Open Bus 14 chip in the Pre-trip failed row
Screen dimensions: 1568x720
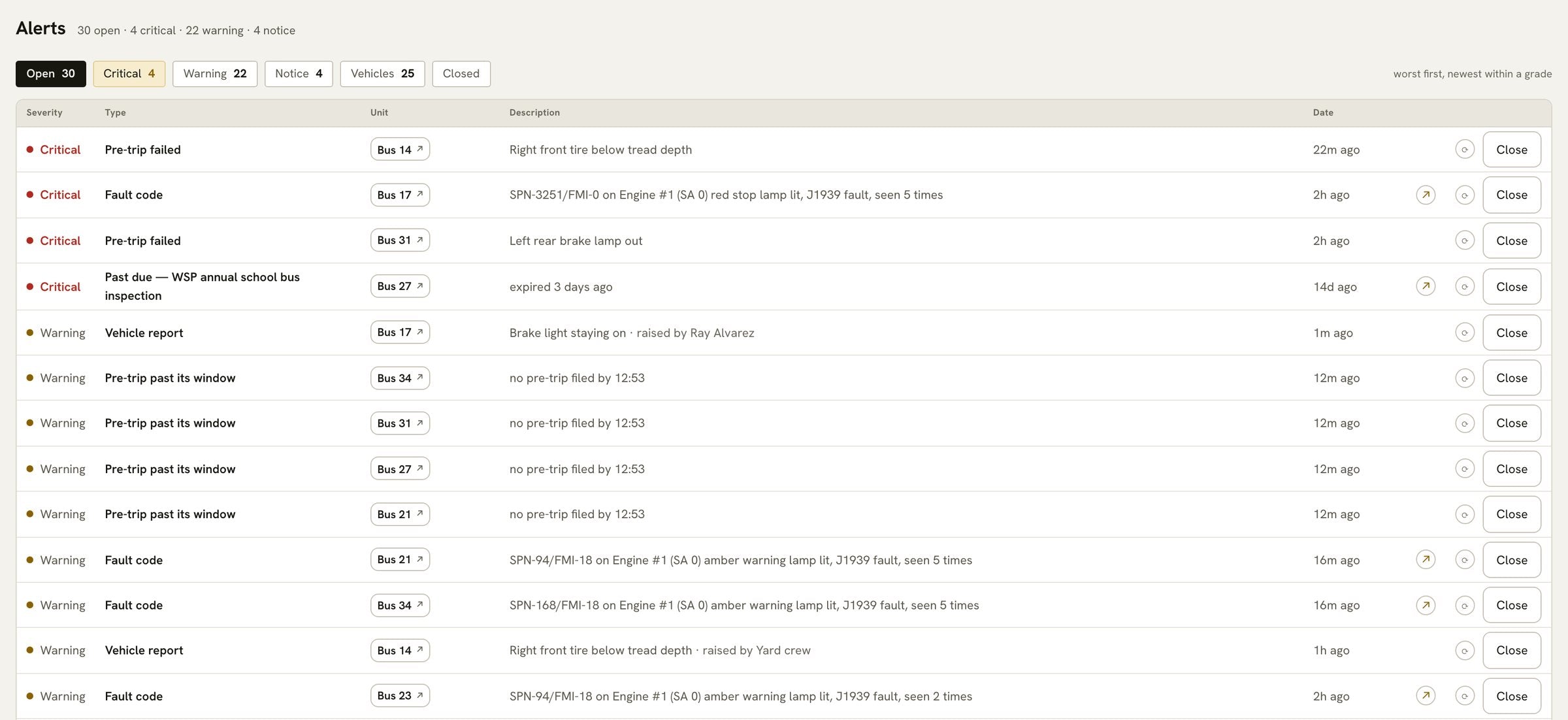400,150
